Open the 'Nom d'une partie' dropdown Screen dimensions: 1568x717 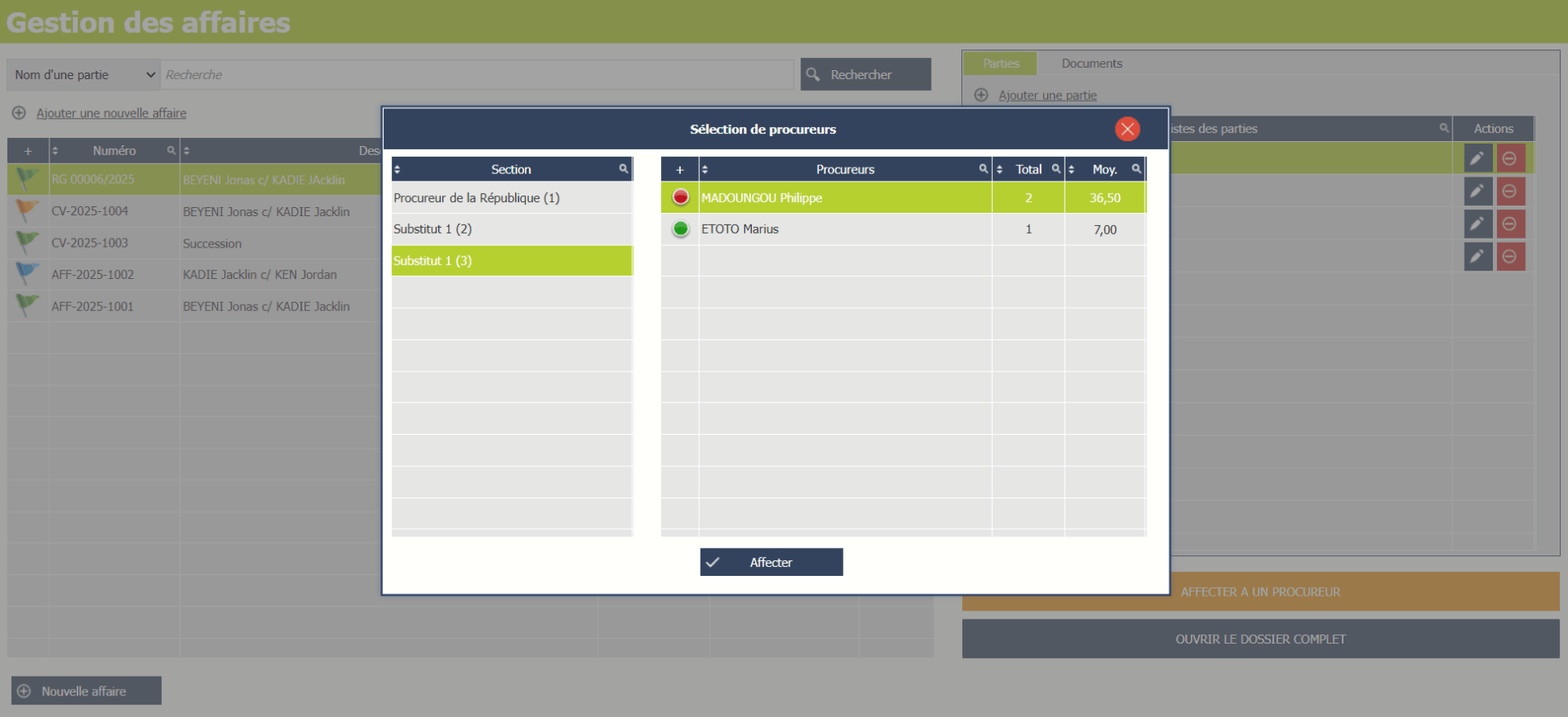83,75
